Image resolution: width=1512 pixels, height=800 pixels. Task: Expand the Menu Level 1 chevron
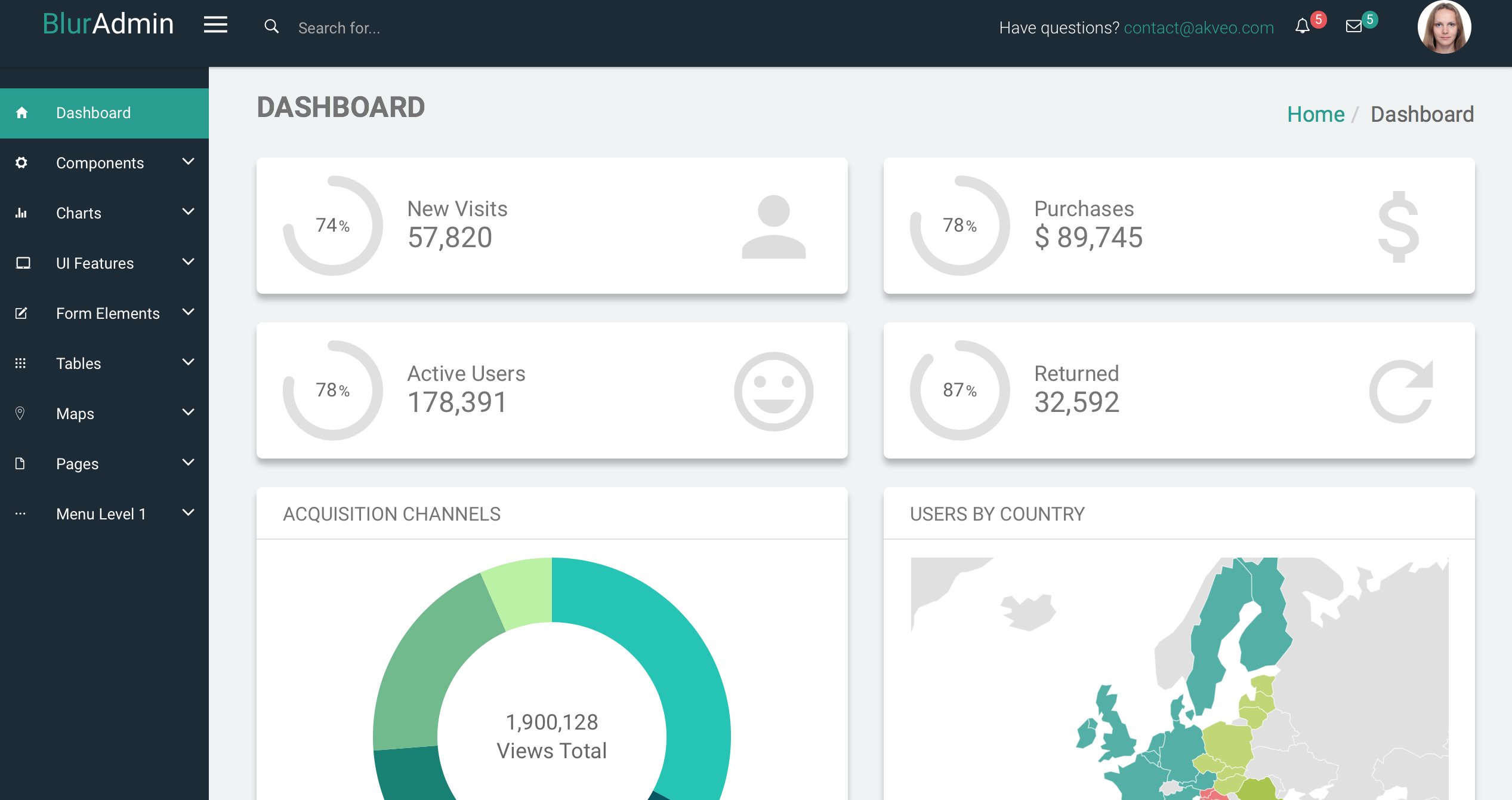click(189, 513)
